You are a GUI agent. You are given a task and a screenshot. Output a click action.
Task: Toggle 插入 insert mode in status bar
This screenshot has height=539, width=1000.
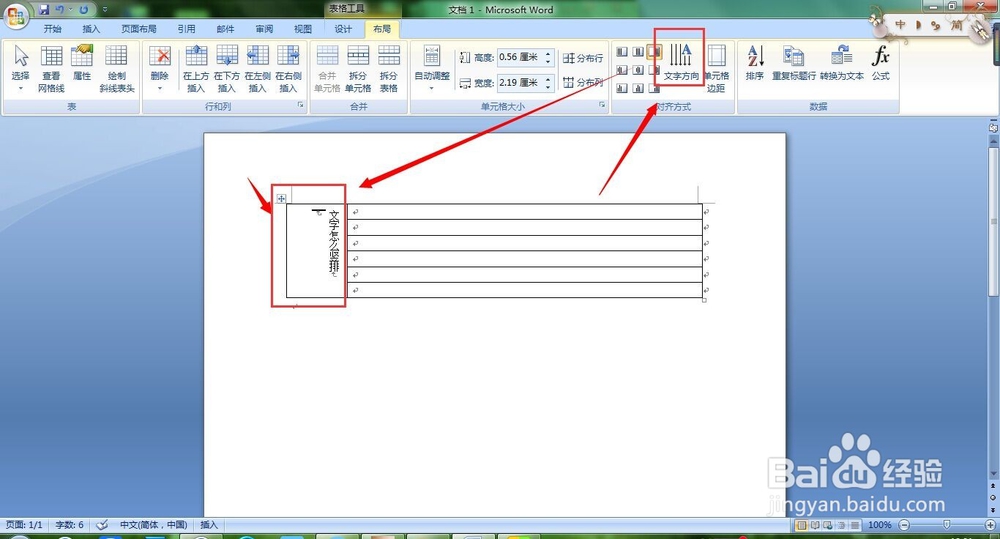tap(209, 525)
